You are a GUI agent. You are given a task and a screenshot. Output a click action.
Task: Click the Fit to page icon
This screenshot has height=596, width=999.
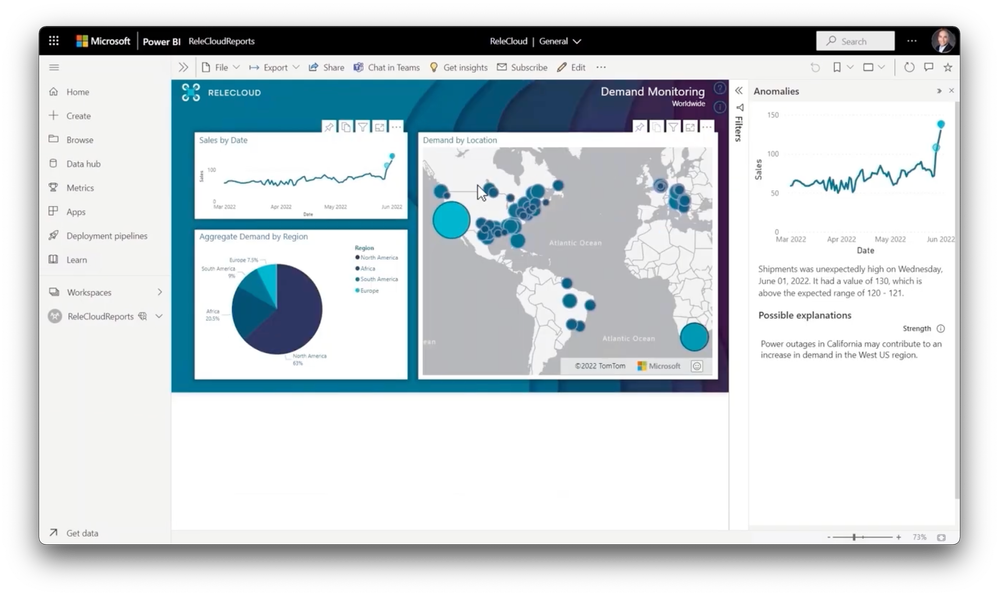941,537
